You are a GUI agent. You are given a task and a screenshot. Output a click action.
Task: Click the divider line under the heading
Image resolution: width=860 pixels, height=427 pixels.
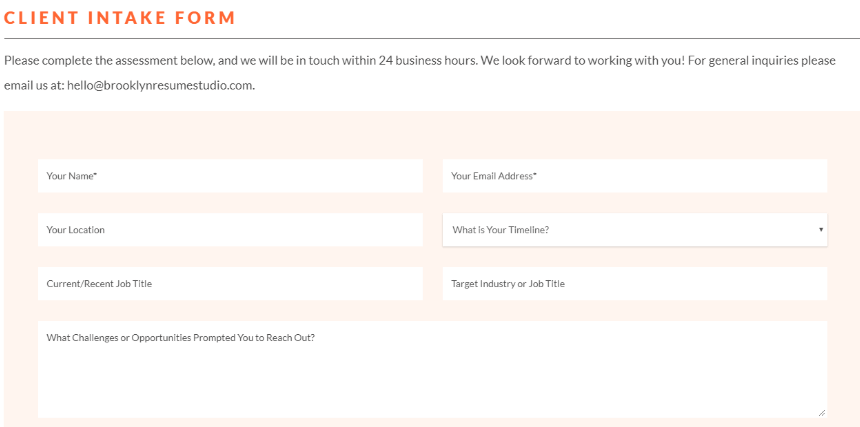point(432,39)
